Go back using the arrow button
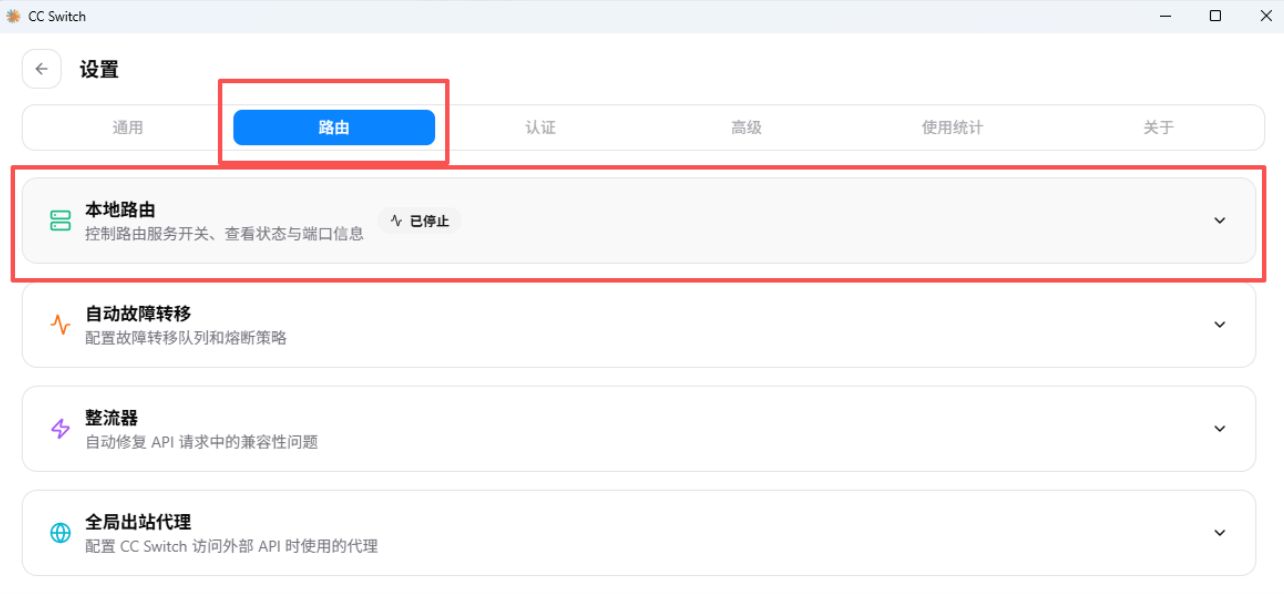This screenshot has height=594, width=1284. click(41, 69)
